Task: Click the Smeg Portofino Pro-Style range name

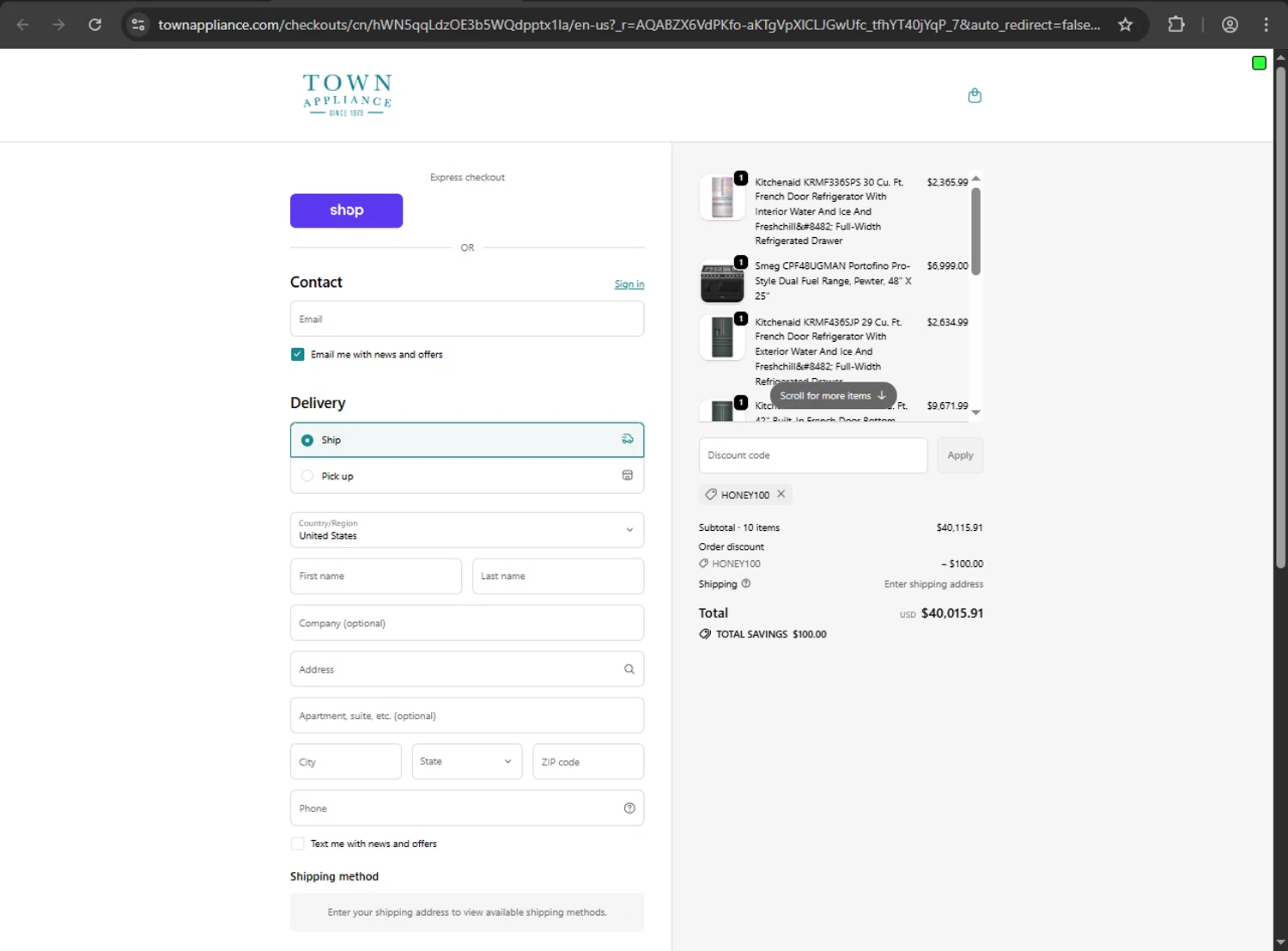Action: pos(833,281)
